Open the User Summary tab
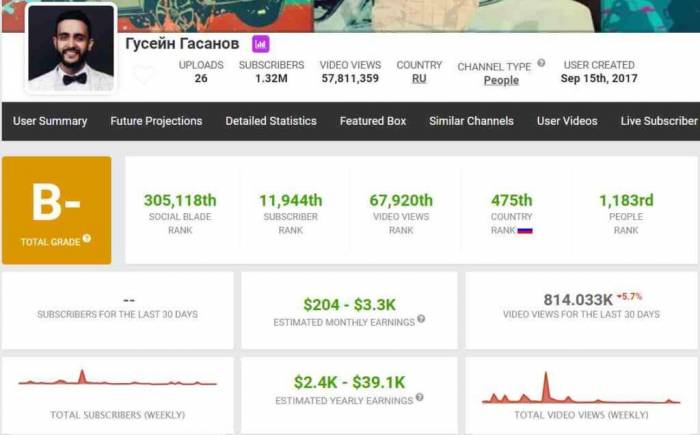 (x=50, y=121)
